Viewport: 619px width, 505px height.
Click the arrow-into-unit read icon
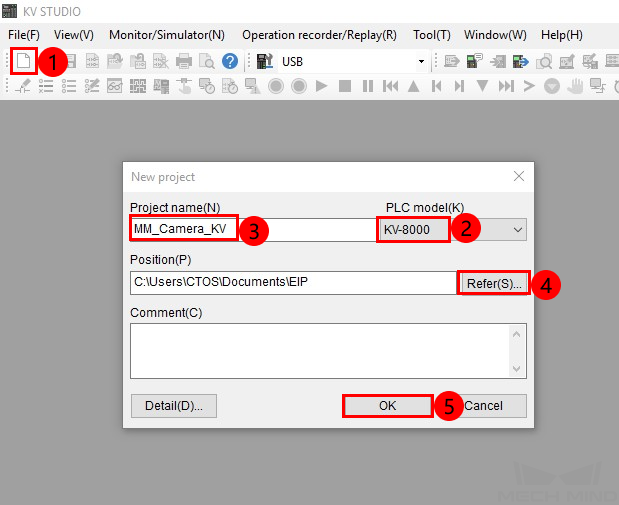(498, 61)
